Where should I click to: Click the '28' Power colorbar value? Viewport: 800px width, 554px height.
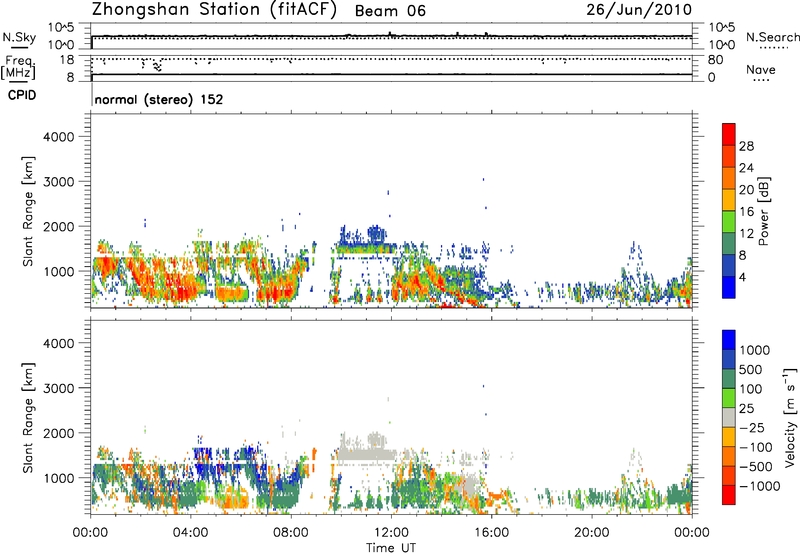tap(746, 146)
